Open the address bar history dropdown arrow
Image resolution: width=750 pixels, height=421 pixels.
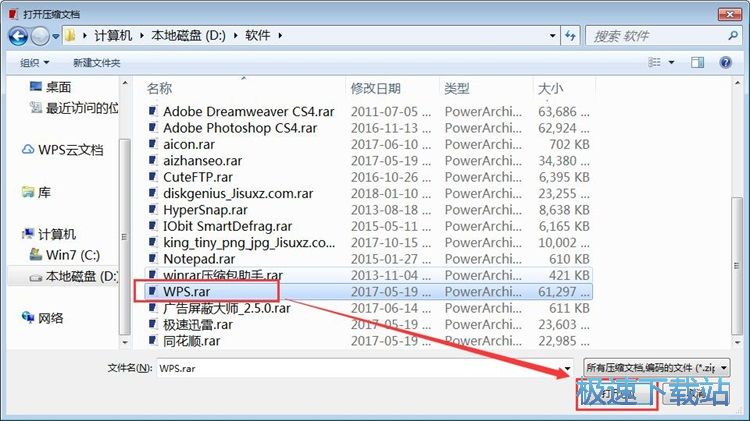tap(552, 35)
